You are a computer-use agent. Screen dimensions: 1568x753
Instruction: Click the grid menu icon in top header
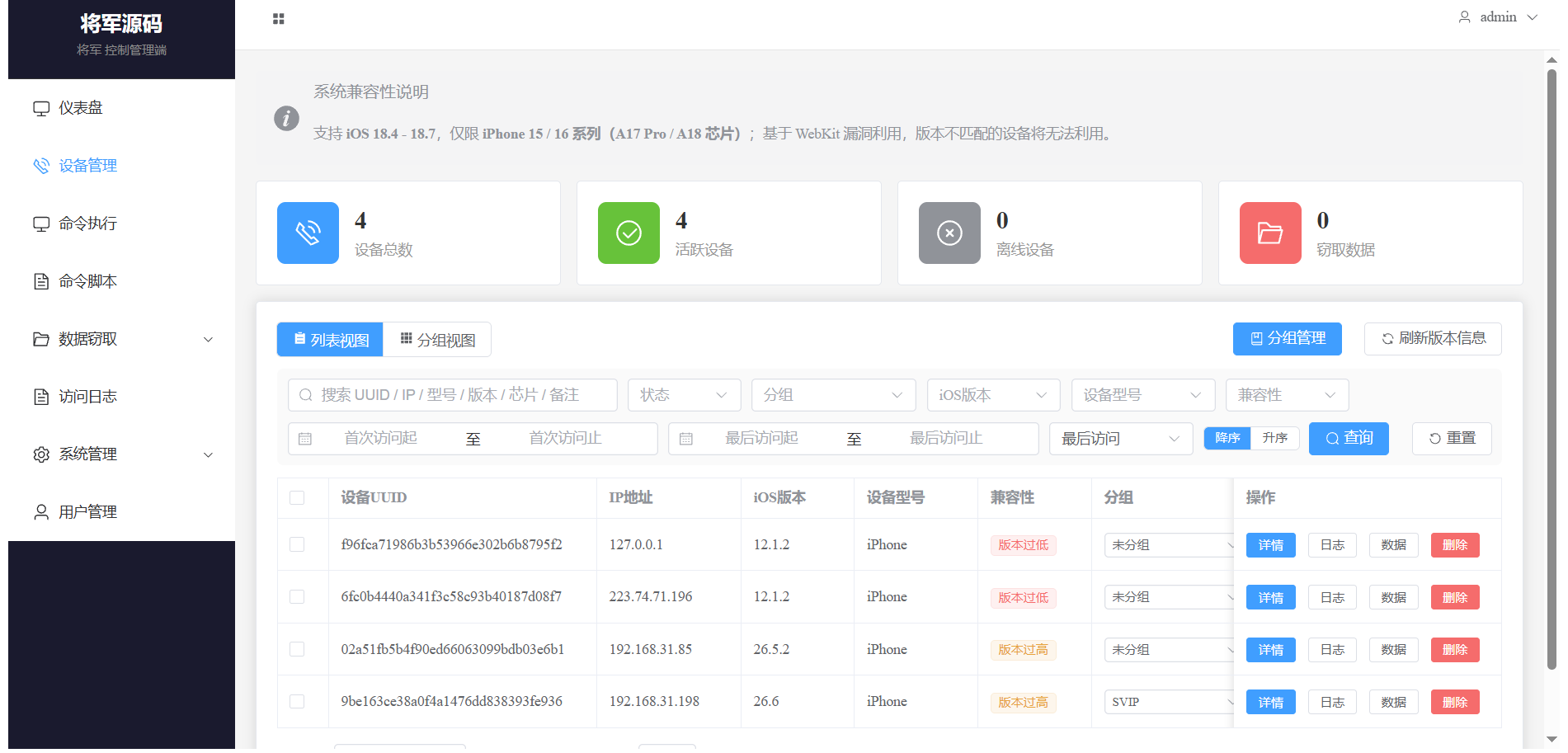click(279, 19)
